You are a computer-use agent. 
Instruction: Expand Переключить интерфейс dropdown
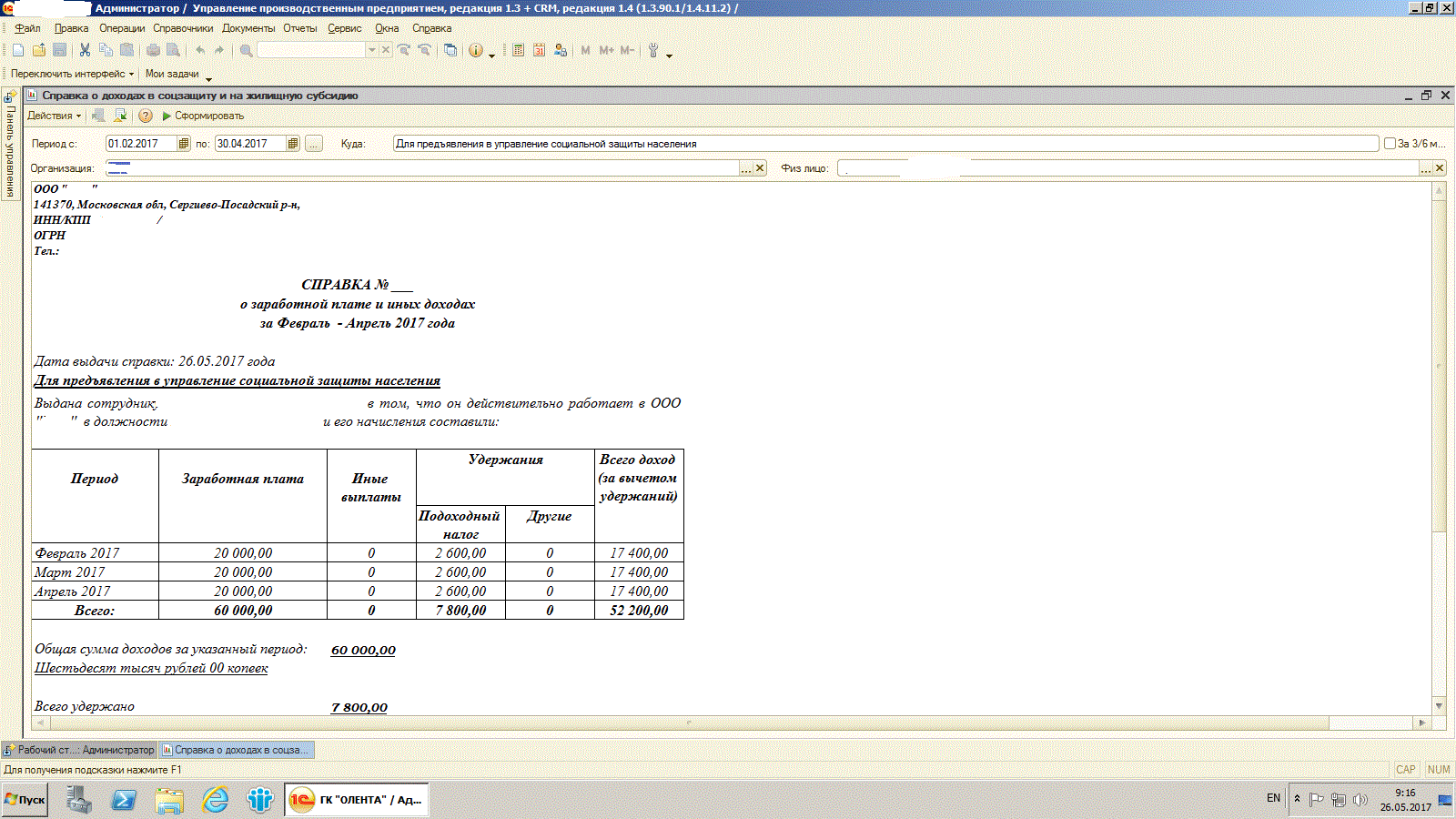click(x=72, y=74)
